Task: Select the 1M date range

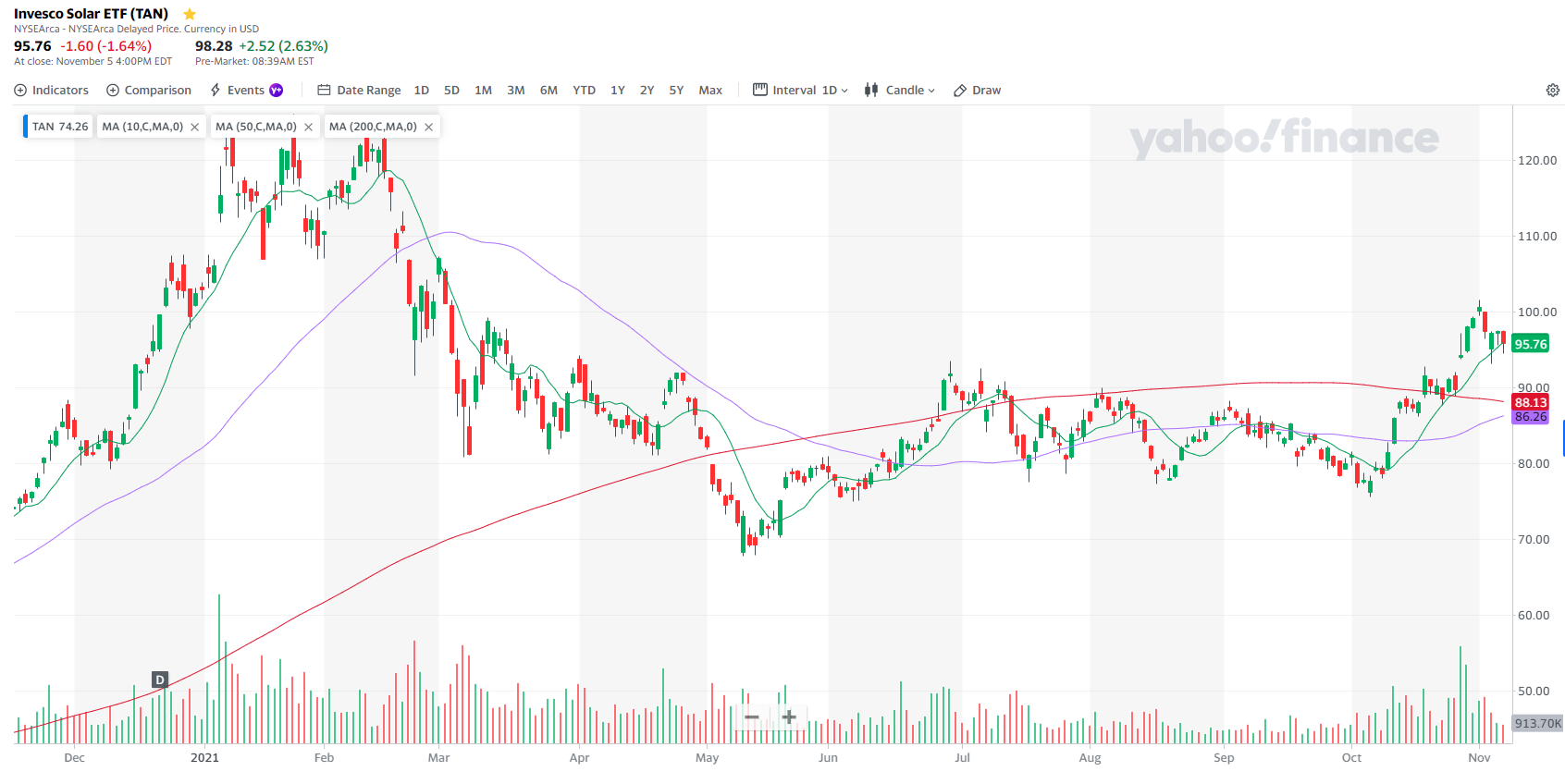Action: 483,90
